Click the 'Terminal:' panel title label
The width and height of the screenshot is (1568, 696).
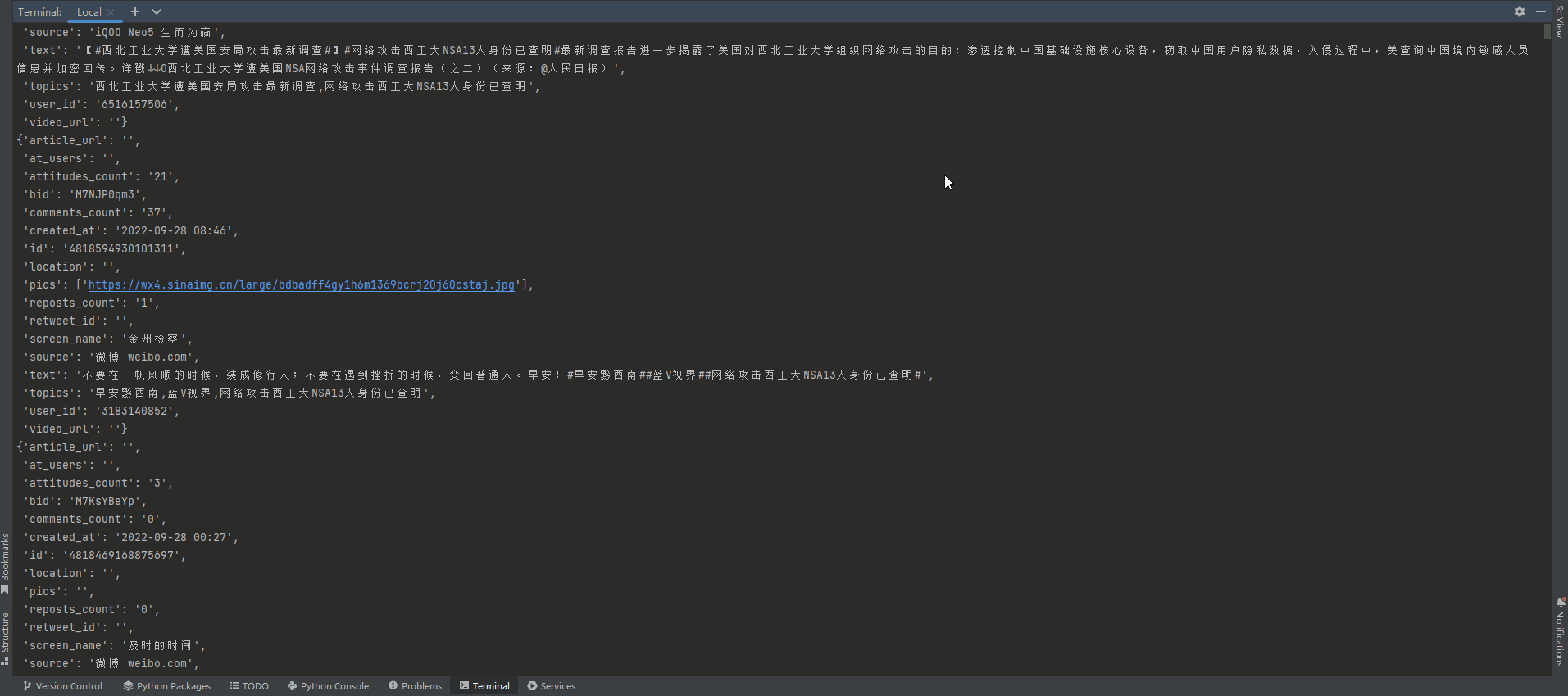(x=40, y=11)
